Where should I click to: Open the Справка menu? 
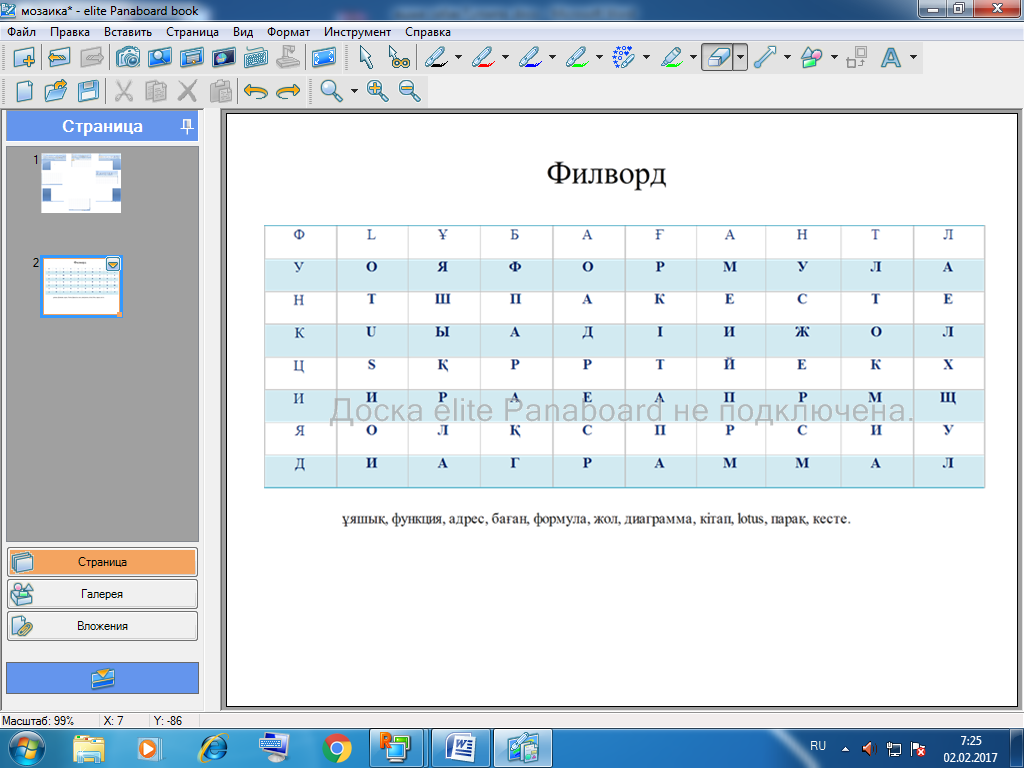428,32
